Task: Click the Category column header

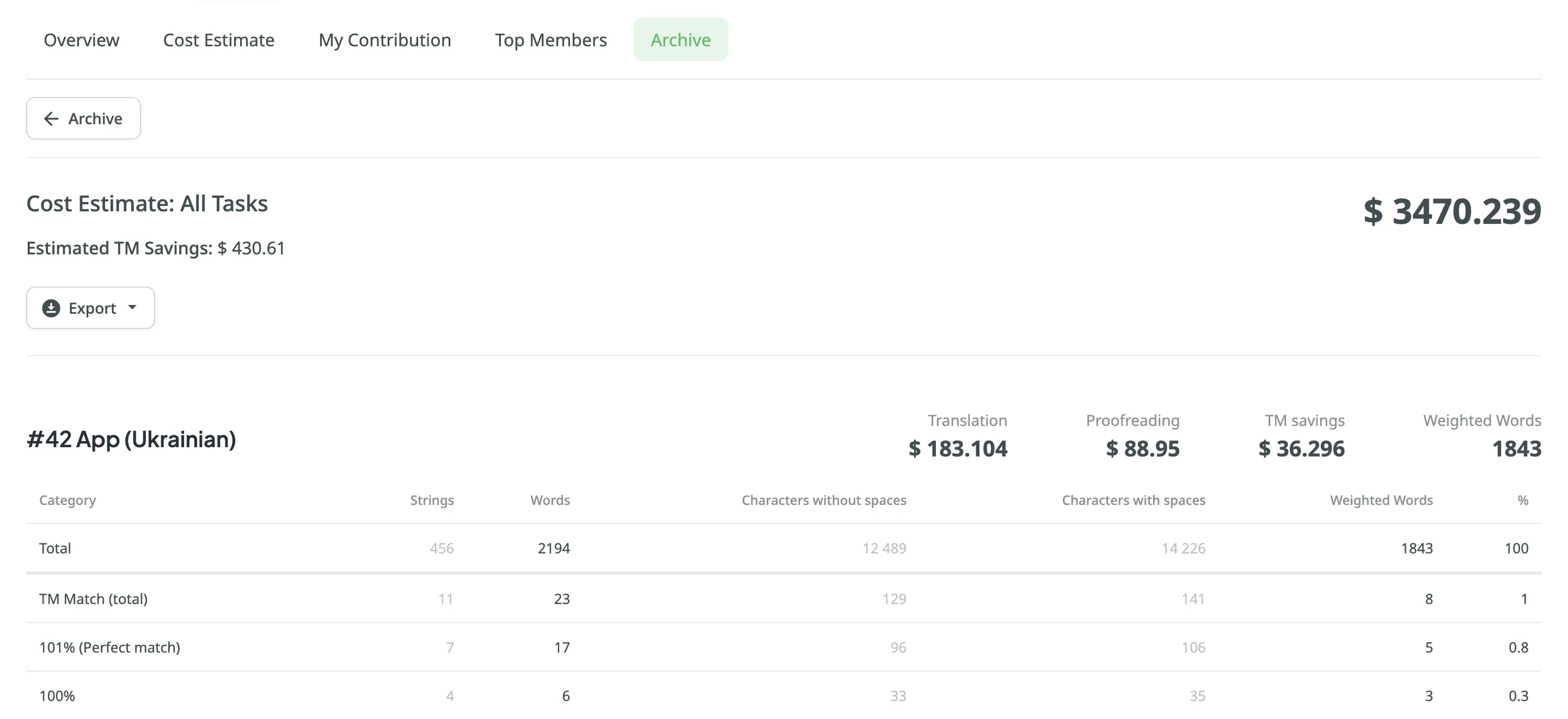Action: pos(67,500)
